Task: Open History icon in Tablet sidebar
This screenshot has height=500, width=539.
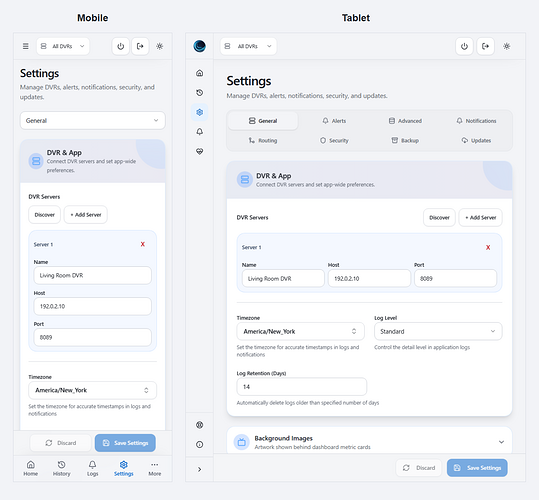Action: (199, 92)
